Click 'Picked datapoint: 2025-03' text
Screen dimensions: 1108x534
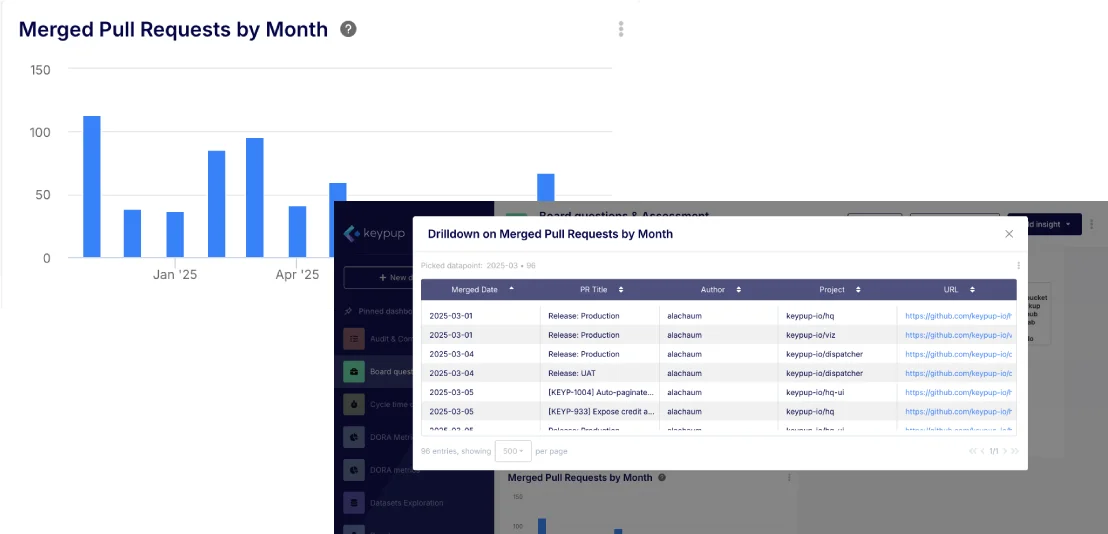[478, 266]
